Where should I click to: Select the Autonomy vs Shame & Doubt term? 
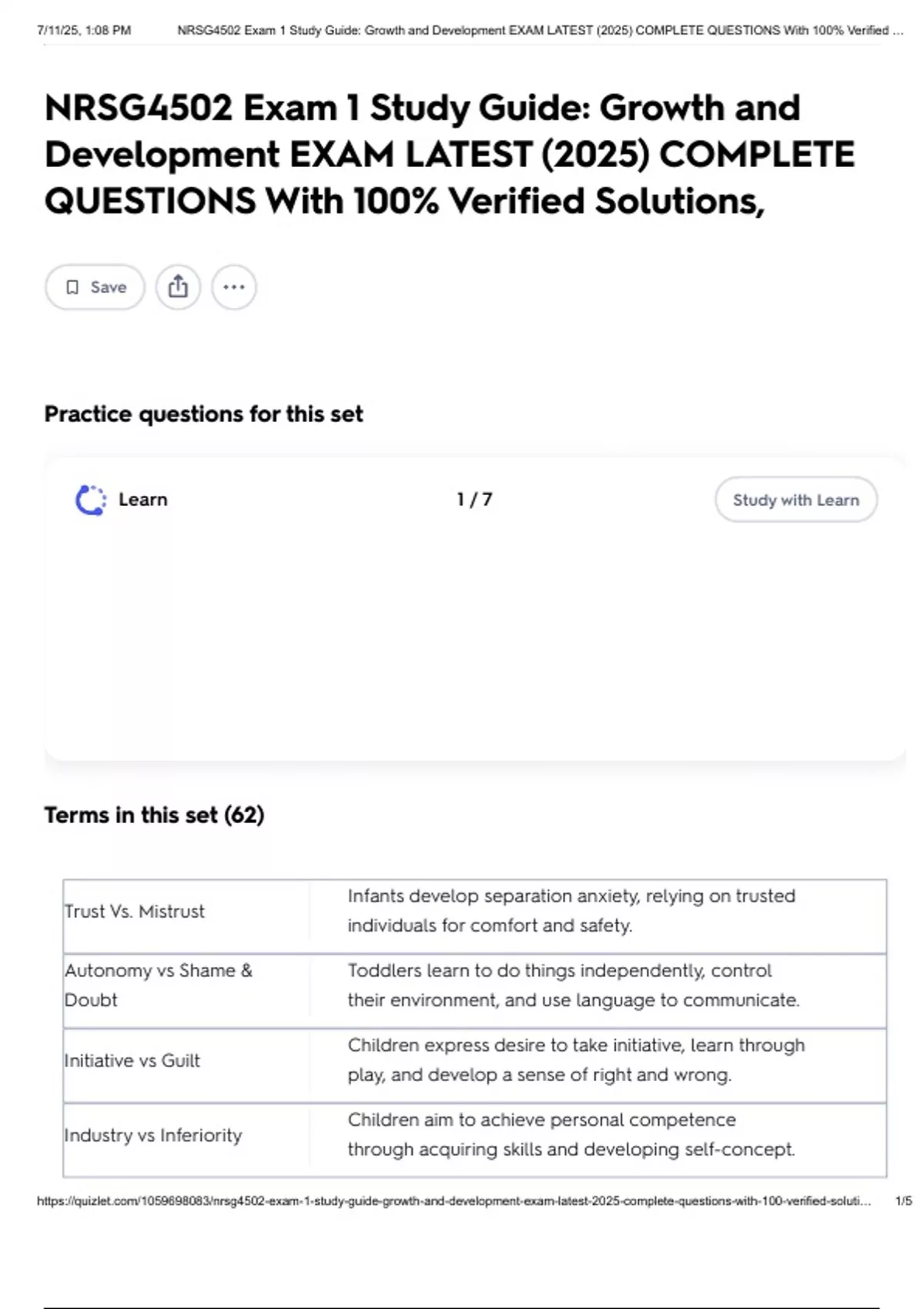[159, 985]
